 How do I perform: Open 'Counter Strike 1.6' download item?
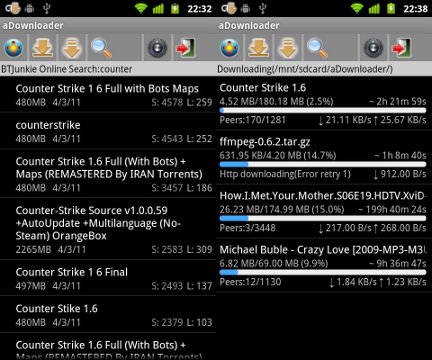point(324,103)
